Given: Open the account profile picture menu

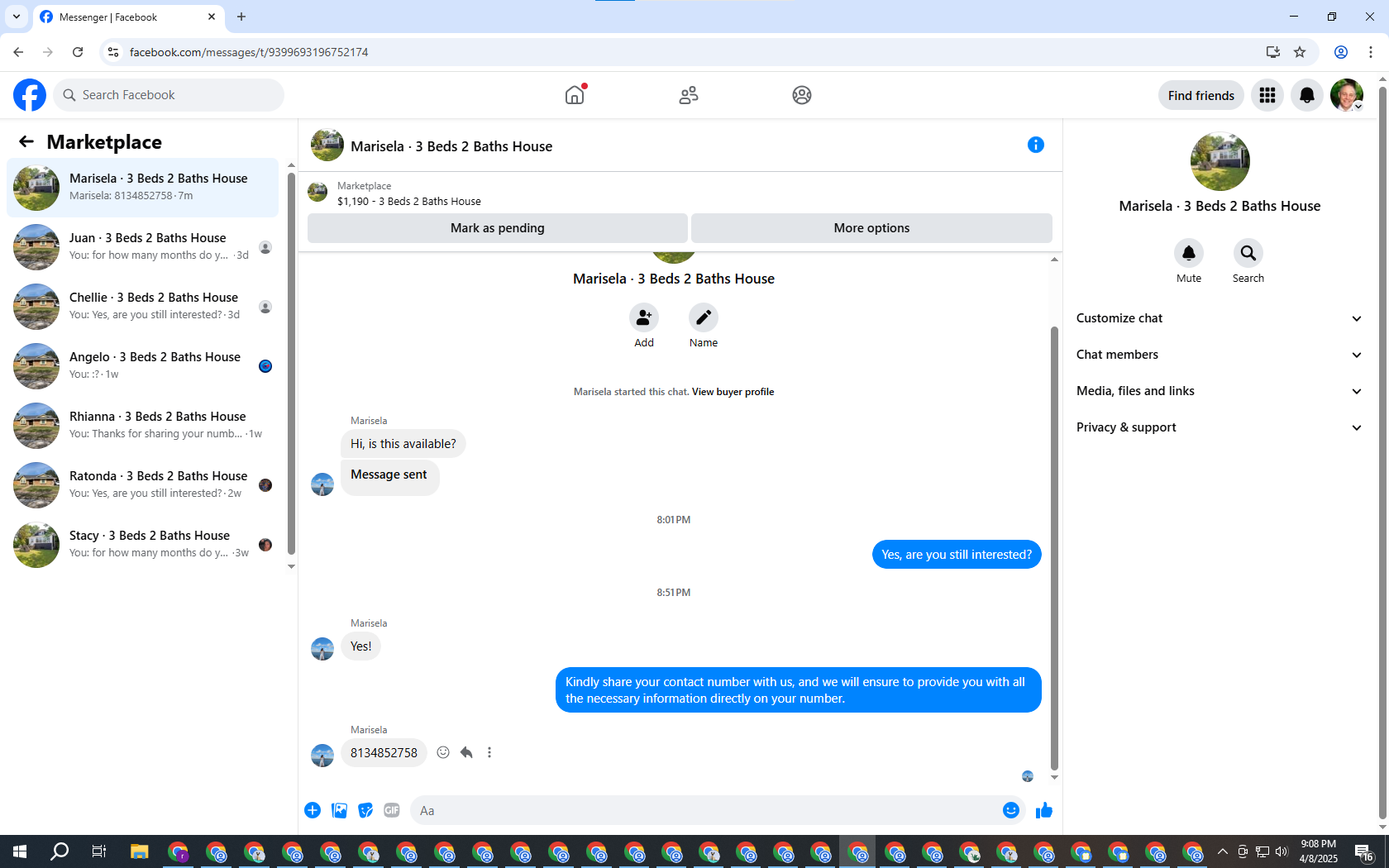Looking at the screenshot, I should click(1347, 95).
